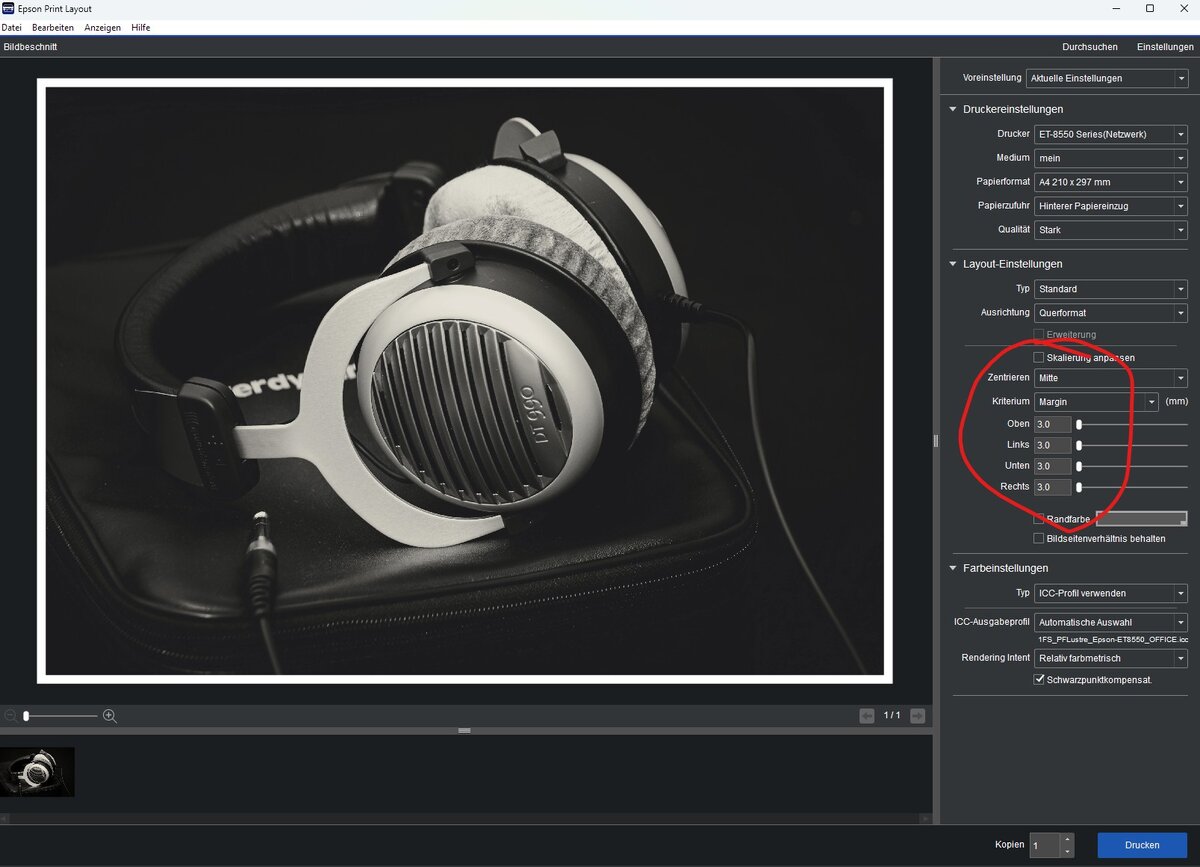Maximize the Epson Print Layout window
This screenshot has height=867, width=1200.
coord(1149,8)
